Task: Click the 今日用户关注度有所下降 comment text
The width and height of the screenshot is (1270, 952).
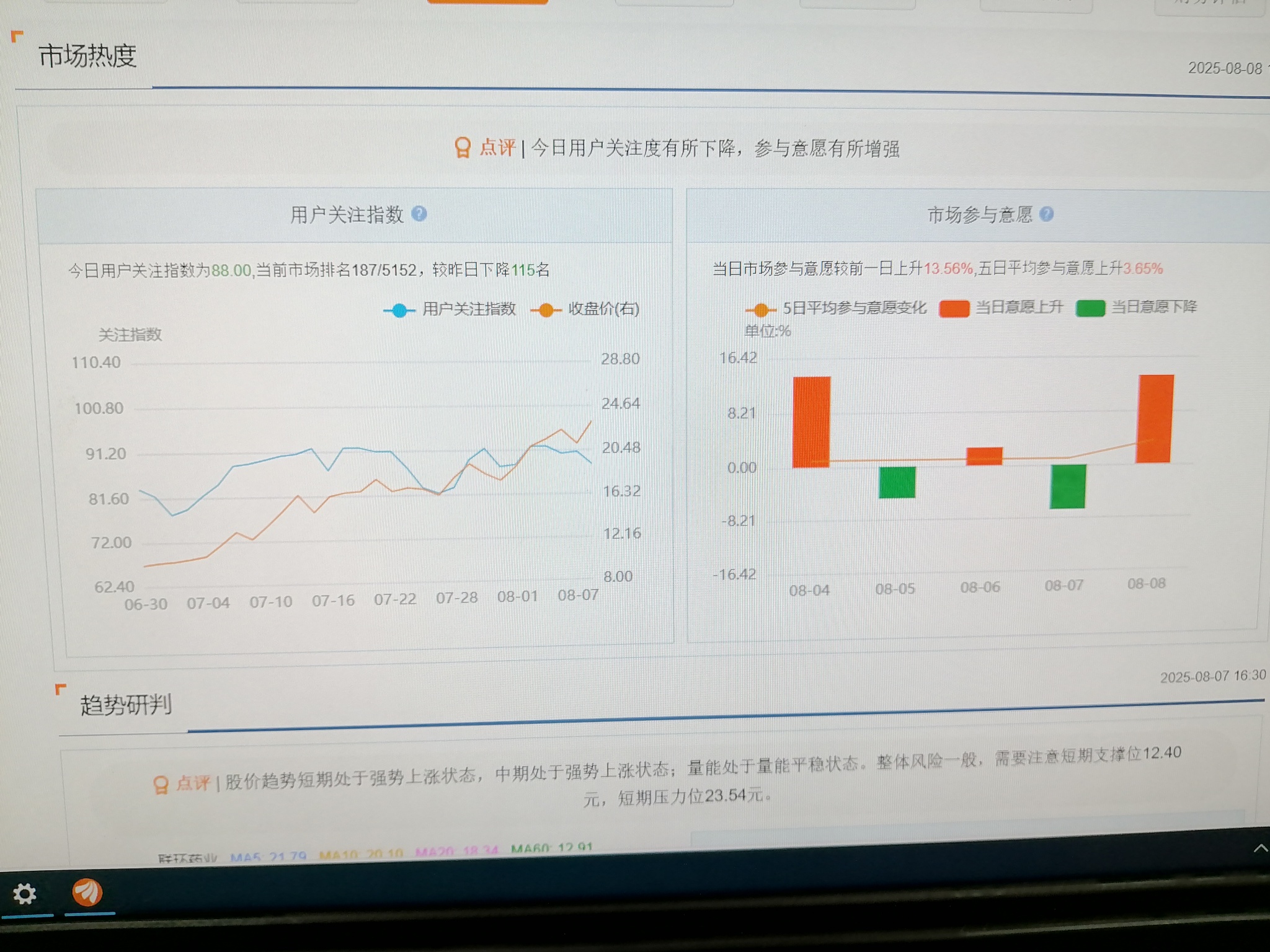Action: [x=633, y=148]
